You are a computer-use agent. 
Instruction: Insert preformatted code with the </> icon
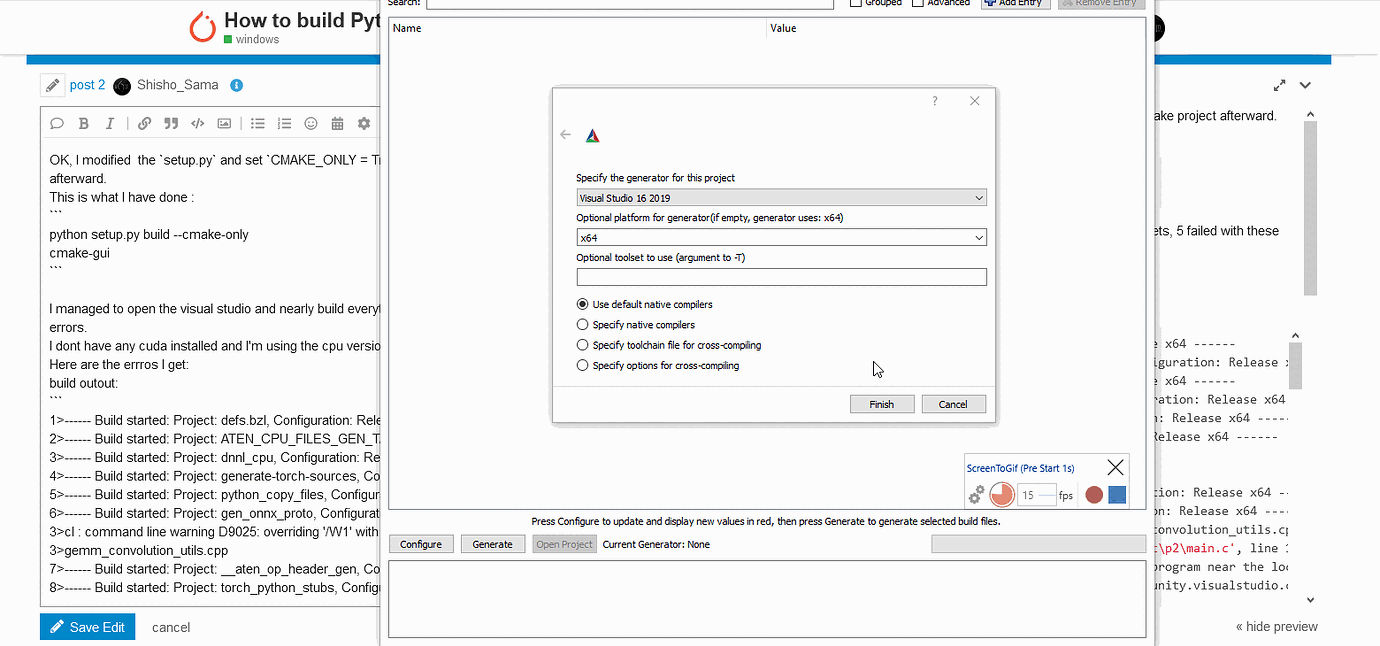[x=198, y=124]
